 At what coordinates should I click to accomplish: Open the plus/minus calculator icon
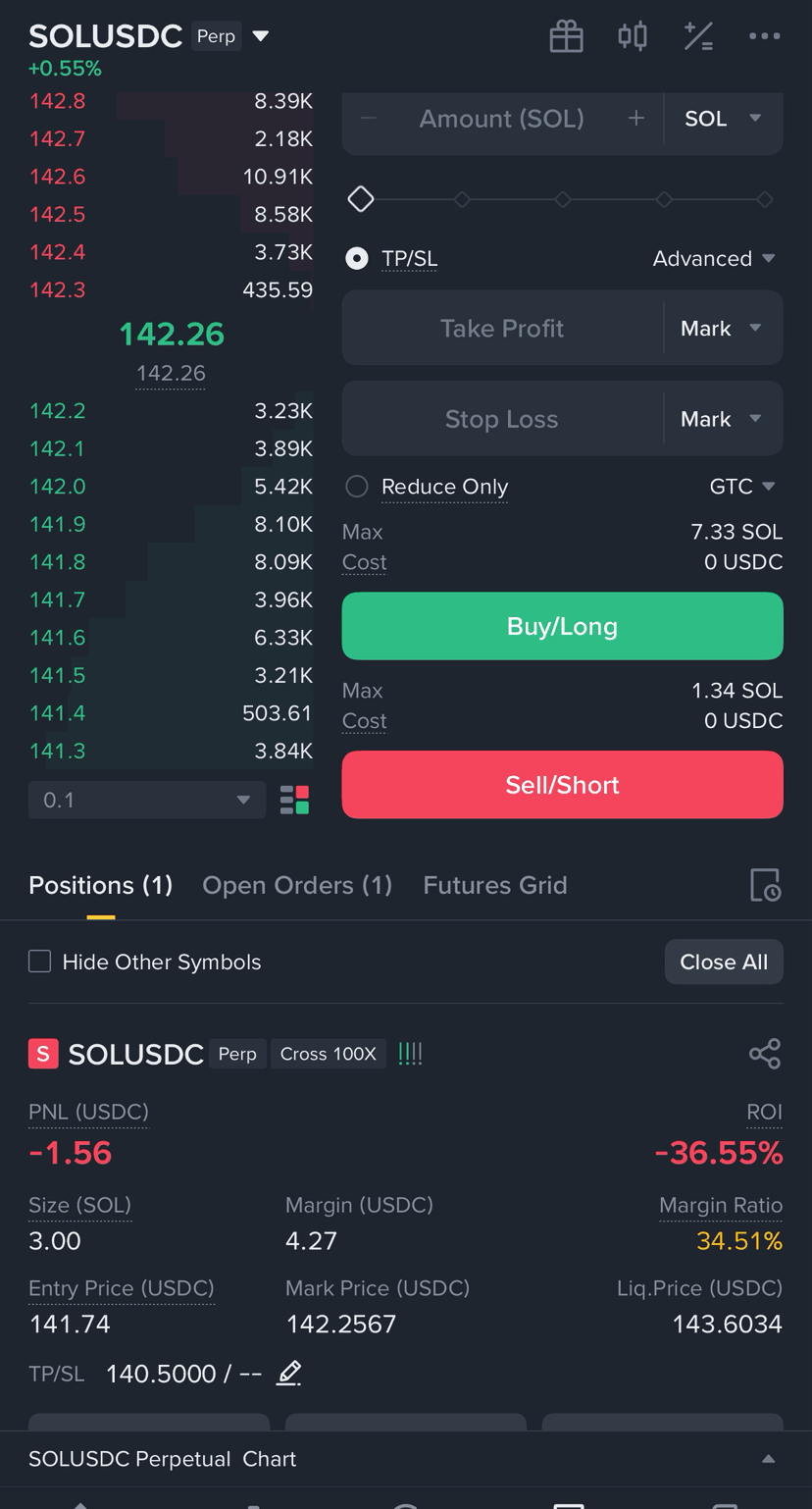coord(698,37)
